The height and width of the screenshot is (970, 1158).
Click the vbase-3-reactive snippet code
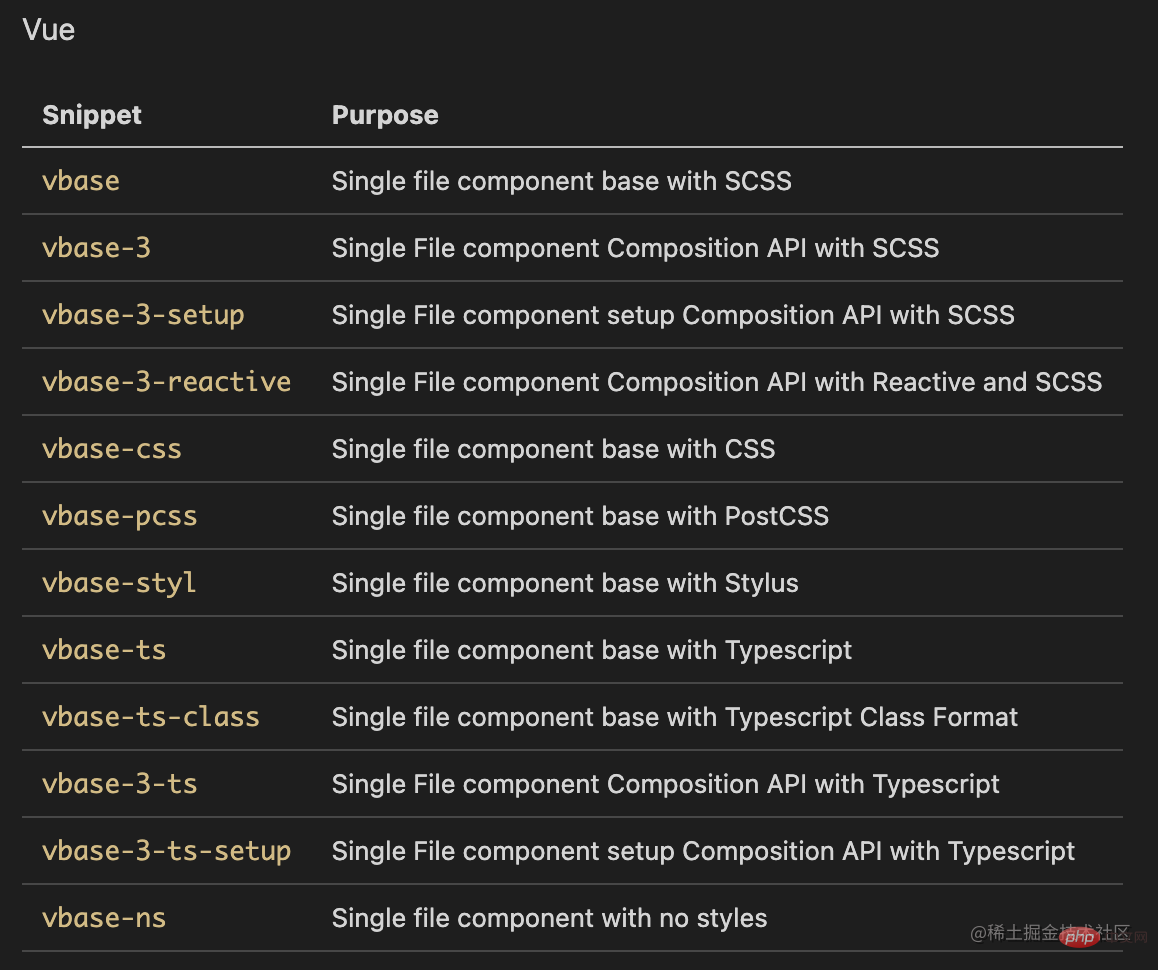coord(166,382)
